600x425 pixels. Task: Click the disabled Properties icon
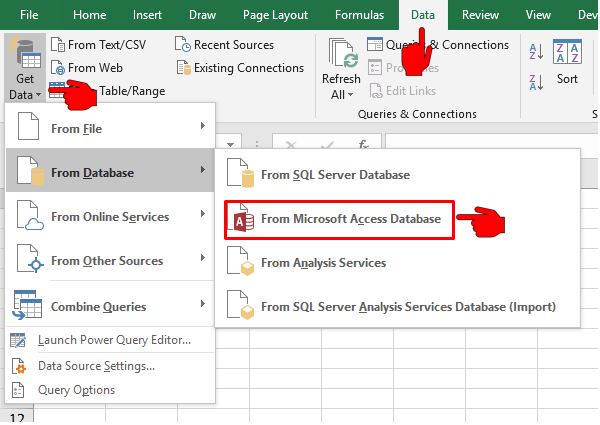click(x=375, y=68)
